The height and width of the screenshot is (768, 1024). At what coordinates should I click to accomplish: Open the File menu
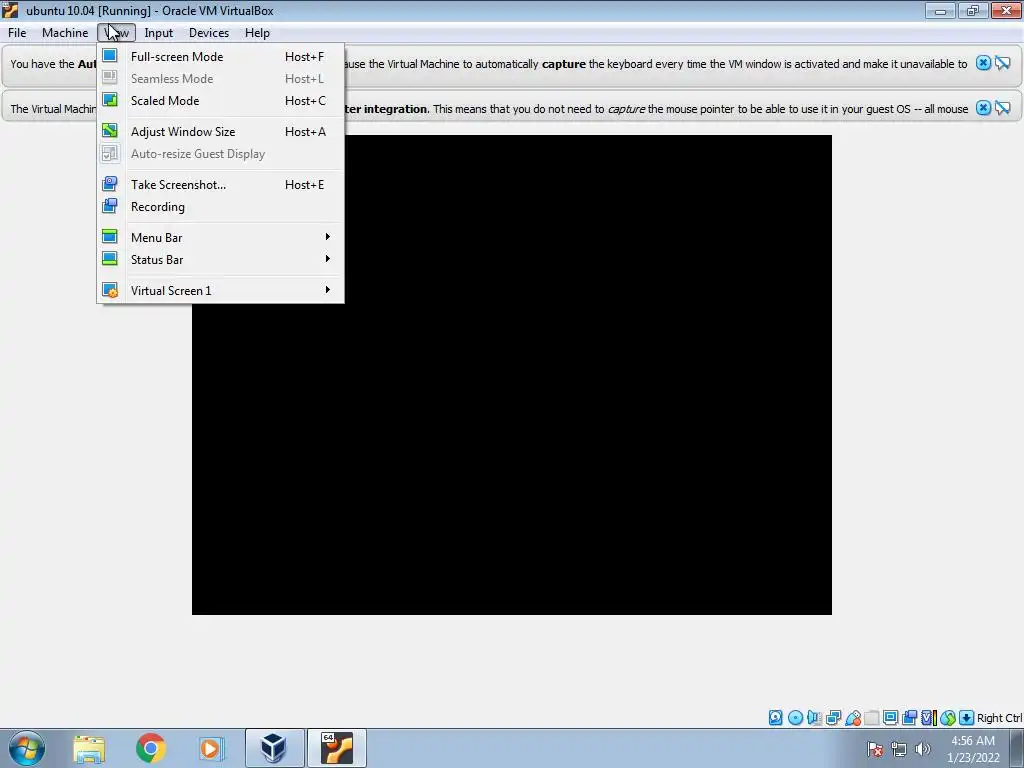tap(17, 33)
